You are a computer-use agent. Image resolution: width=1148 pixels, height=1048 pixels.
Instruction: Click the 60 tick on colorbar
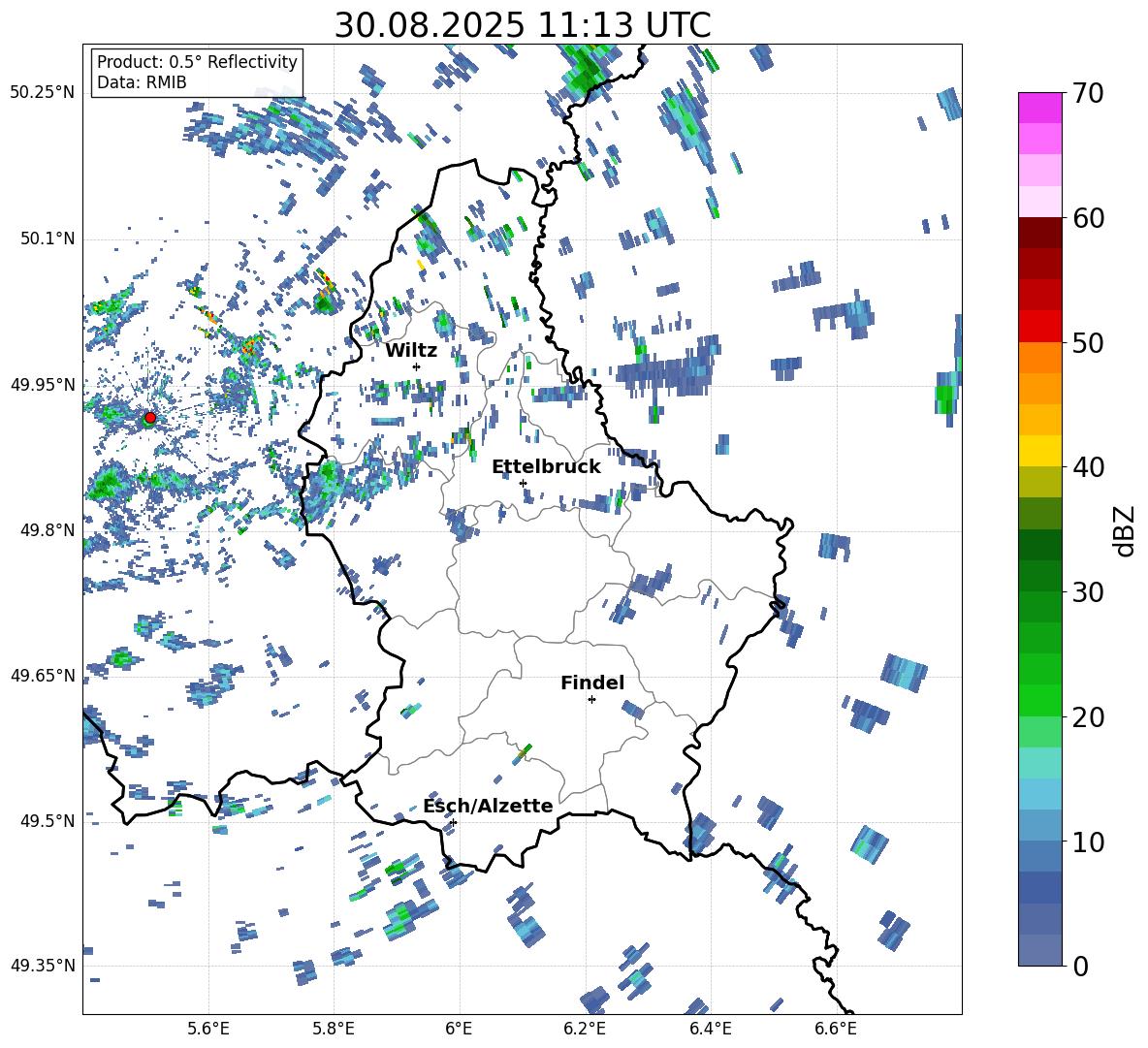click(1086, 218)
